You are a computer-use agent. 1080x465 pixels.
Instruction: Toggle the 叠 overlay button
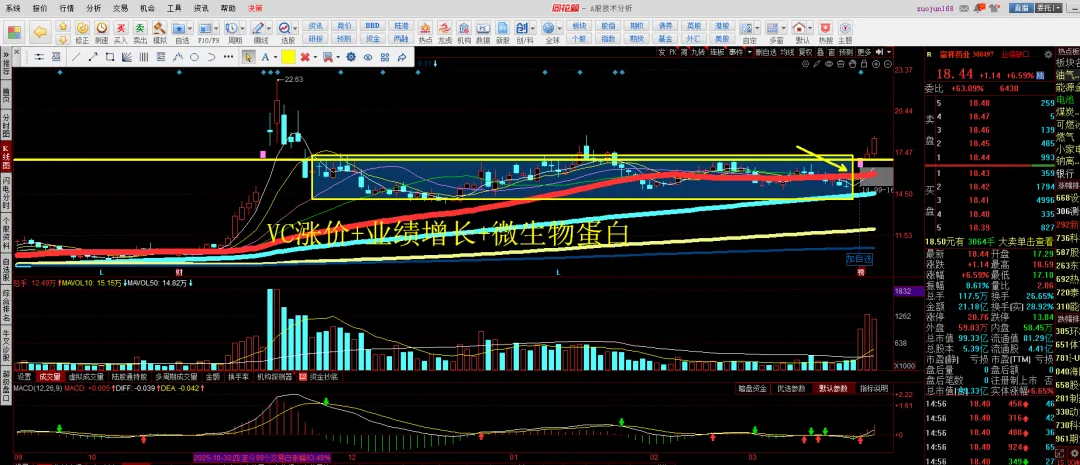click(x=821, y=52)
